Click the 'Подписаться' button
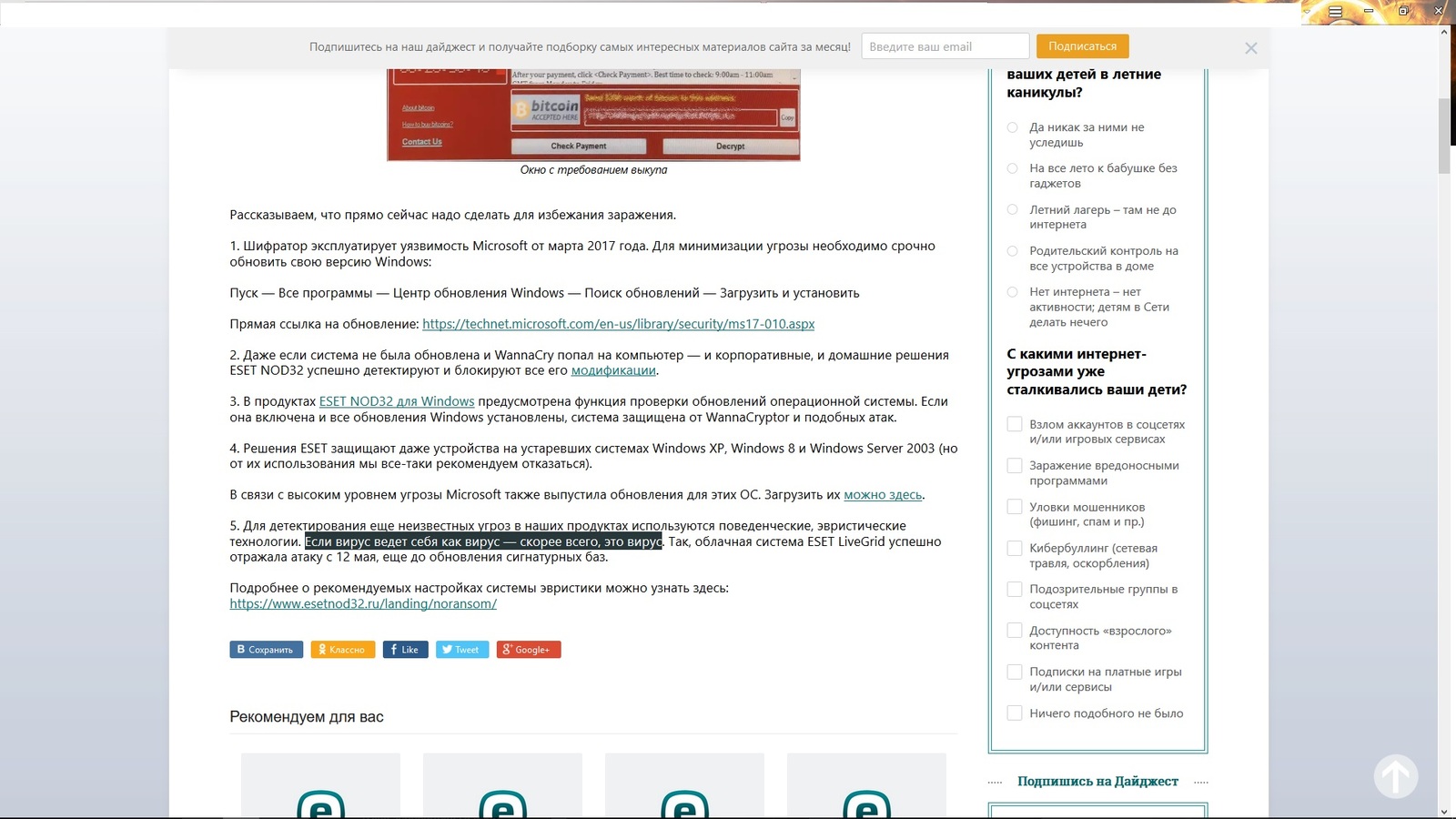 [1082, 46]
